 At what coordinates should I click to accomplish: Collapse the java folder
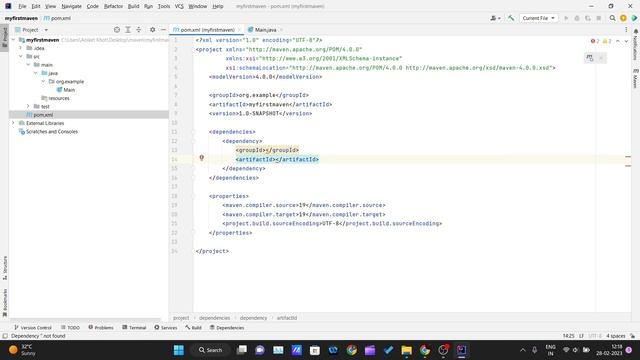click(x=36, y=73)
